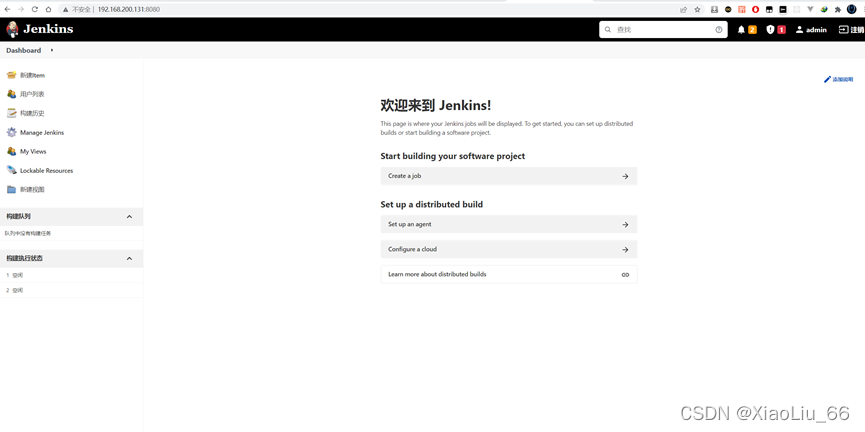This screenshot has width=865, height=432.
Task: Click the 构建历史 build history icon
Action: 11,113
